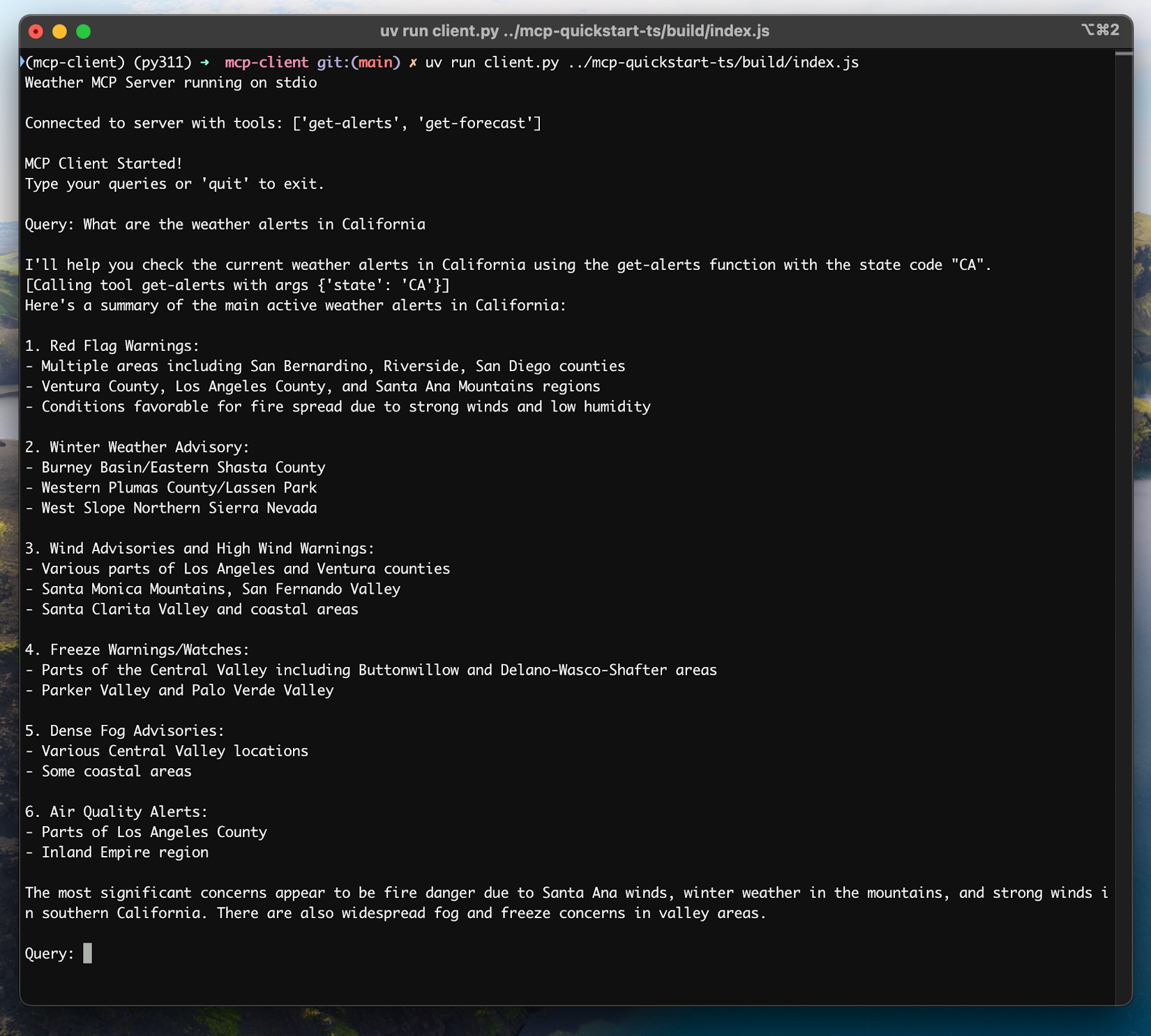This screenshot has width=1151, height=1036.
Task: Click the mcp-client directory label in prompt
Action: click(x=266, y=62)
